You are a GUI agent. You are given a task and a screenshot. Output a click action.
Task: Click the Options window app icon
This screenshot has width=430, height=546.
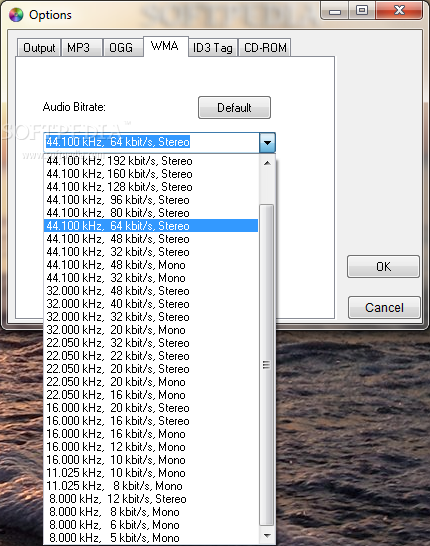tap(16, 15)
